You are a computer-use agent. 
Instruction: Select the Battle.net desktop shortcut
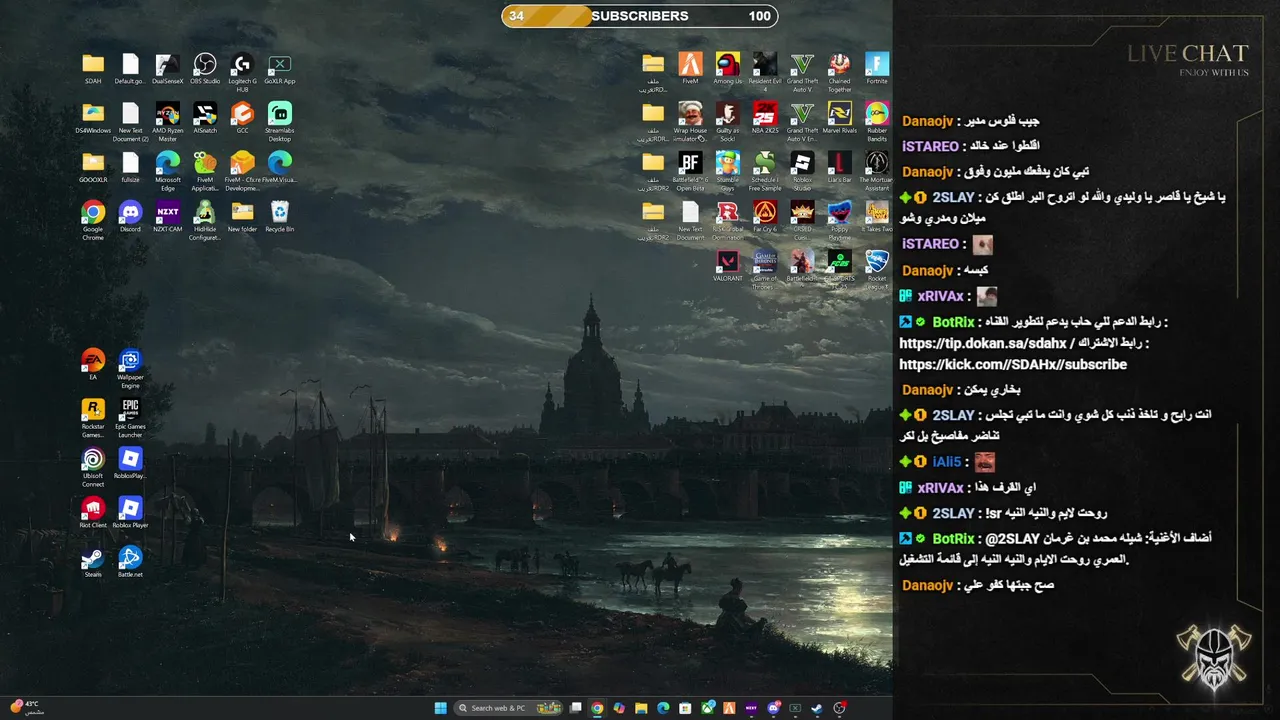coord(130,561)
